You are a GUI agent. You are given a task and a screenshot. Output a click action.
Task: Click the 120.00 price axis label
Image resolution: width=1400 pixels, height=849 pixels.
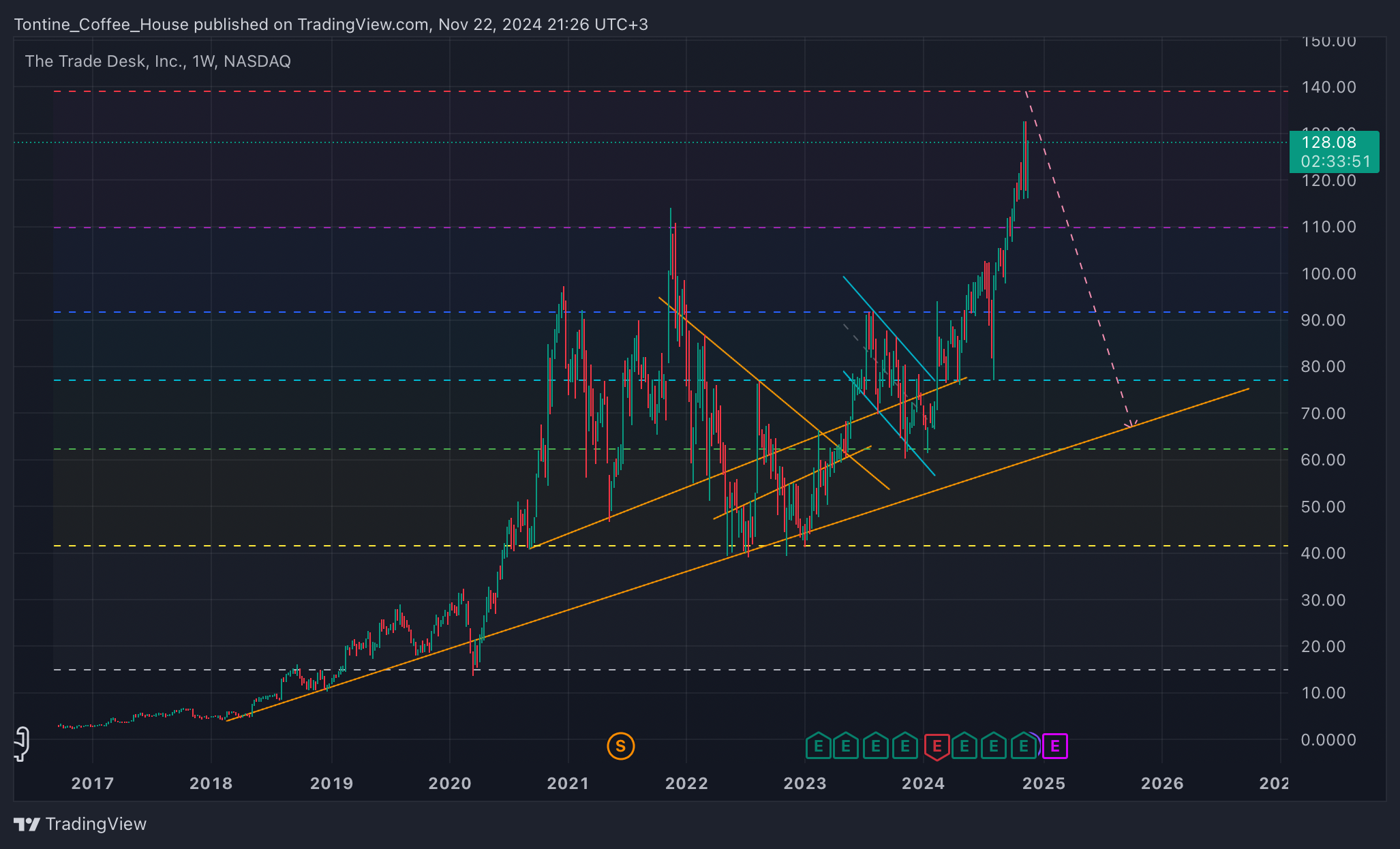(x=1328, y=181)
